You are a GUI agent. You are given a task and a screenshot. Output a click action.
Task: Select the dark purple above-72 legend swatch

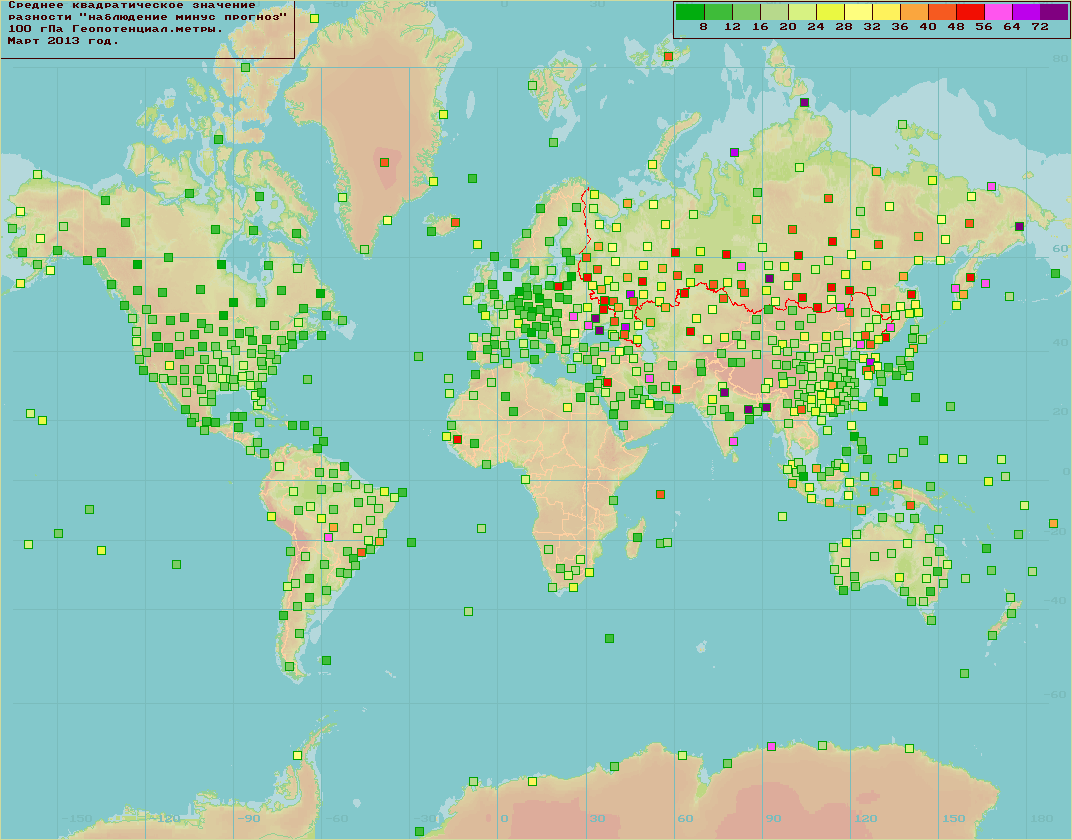pyautogui.click(x=1054, y=12)
